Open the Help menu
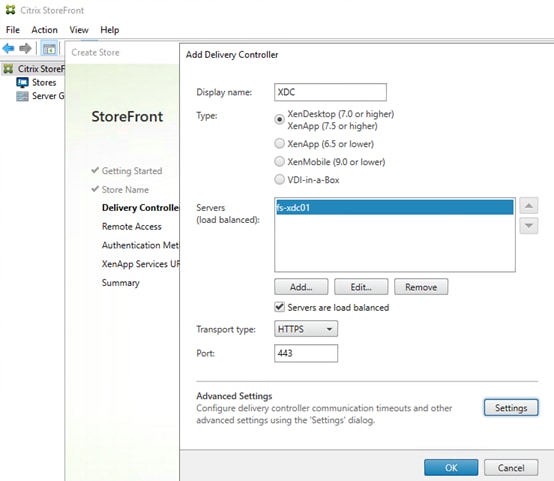This screenshot has height=481, width=554. tap(110, 30)
